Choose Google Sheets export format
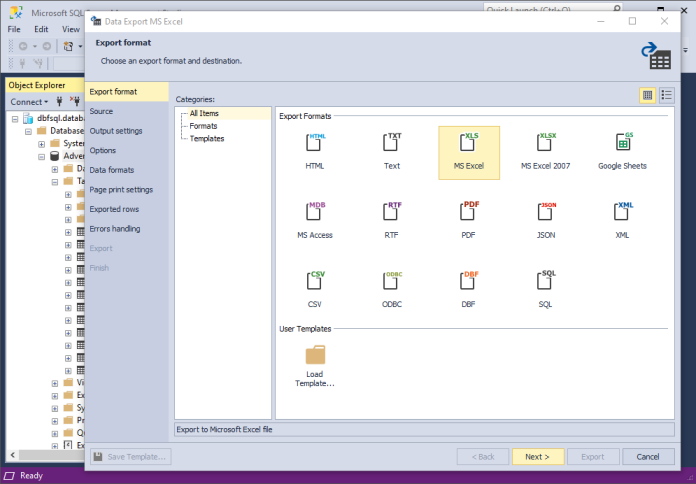Viewport: 696px width, 484px height. coord(622,152)
